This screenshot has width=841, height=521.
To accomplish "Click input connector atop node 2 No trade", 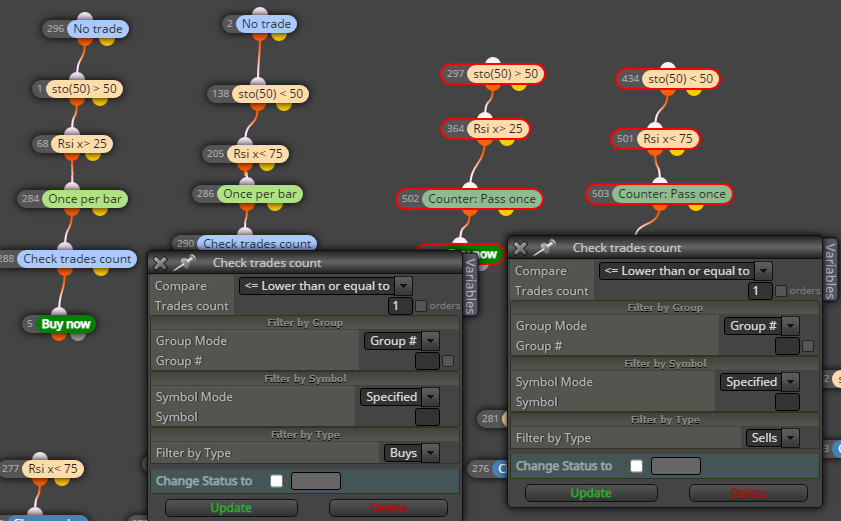I will [260, 12].
